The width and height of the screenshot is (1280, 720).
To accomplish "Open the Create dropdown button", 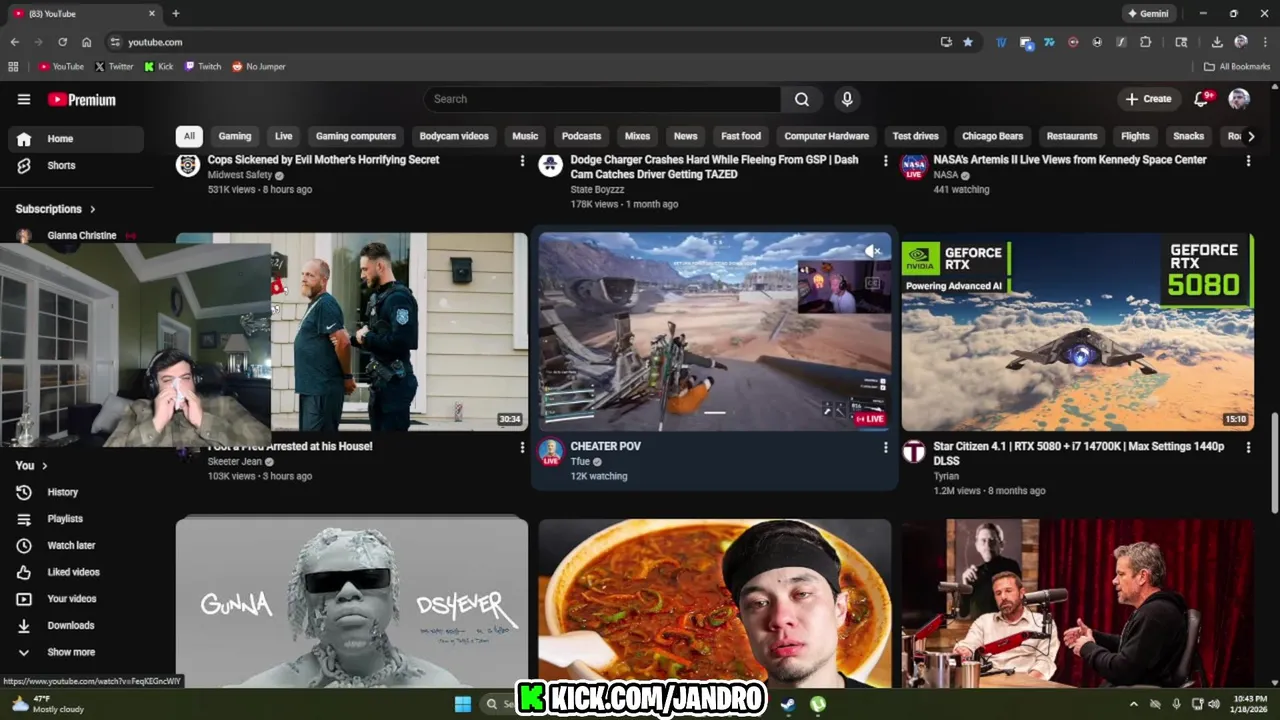I will pos(1148,99).
